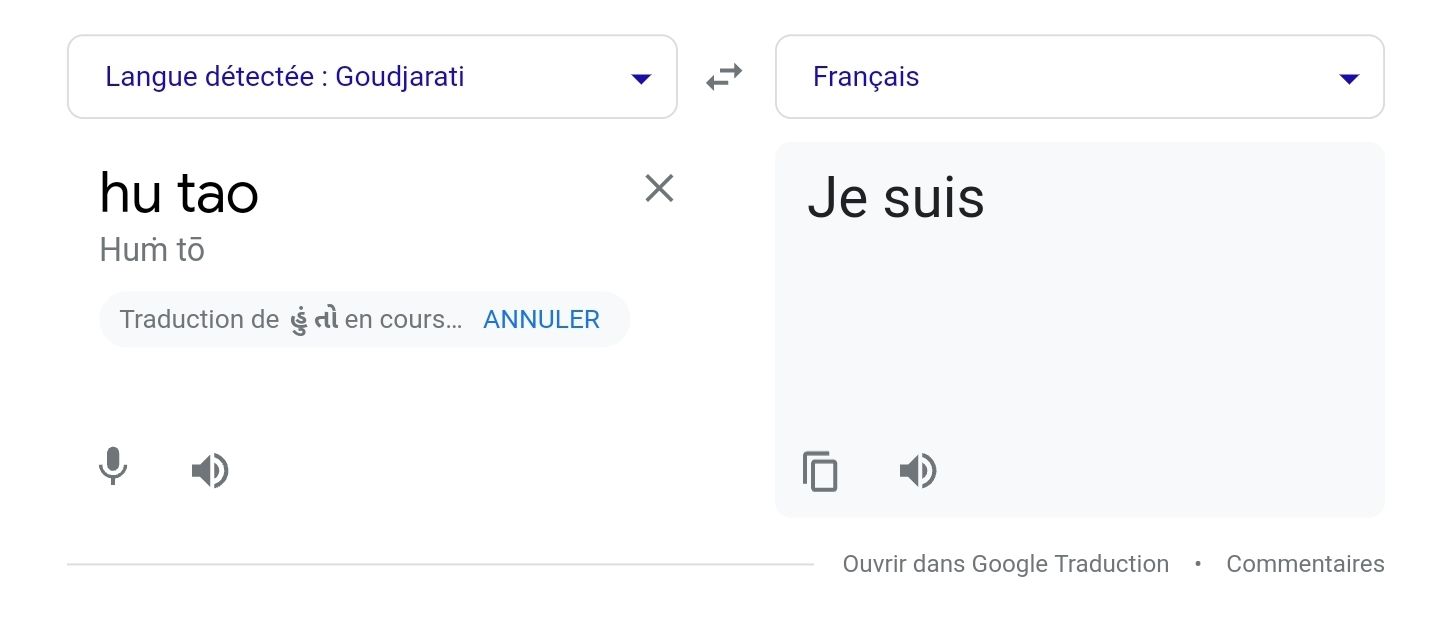Cancel the Gujarati translation with ANNULER
The height and width of the screenshot is (635, 1453).
(x=541, y=319)
